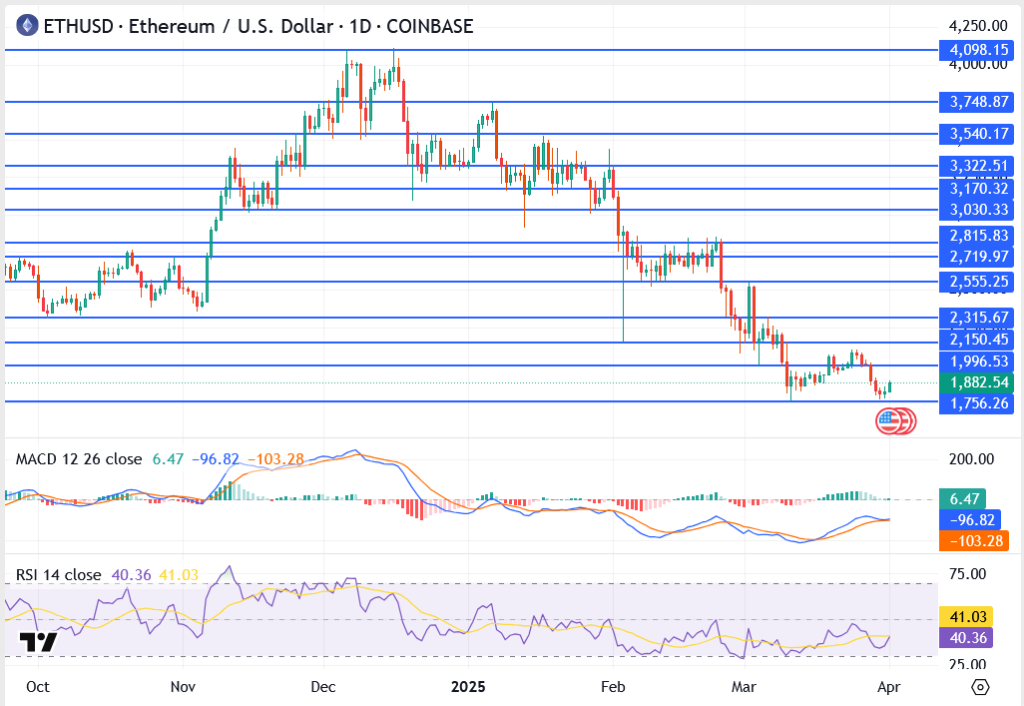The image size is (1024, 706).
Task: Click the 2025 year marker on time axis
Action: pos(467,687)
